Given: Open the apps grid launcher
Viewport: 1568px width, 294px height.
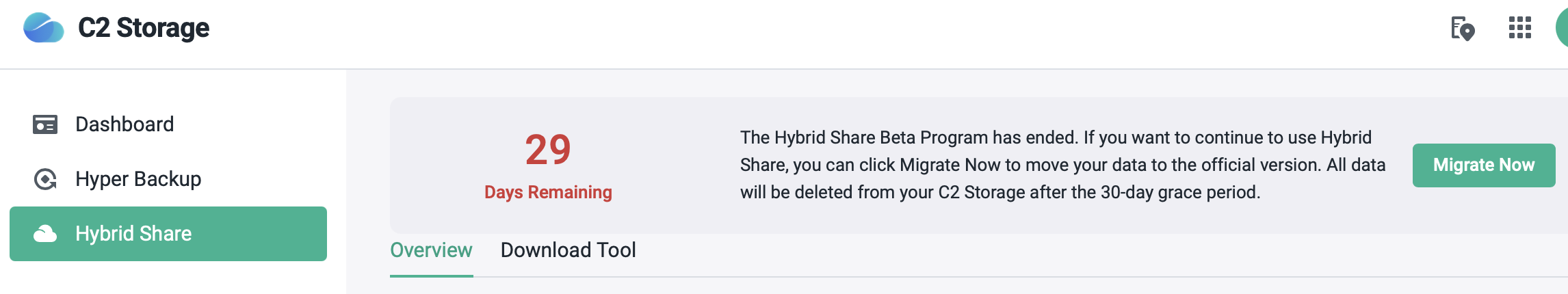Looking at the screenshot, I should [1520, 28].
